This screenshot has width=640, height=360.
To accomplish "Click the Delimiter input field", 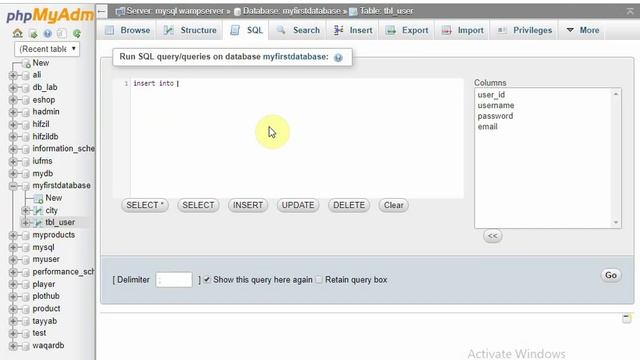I will click(173, 280).
